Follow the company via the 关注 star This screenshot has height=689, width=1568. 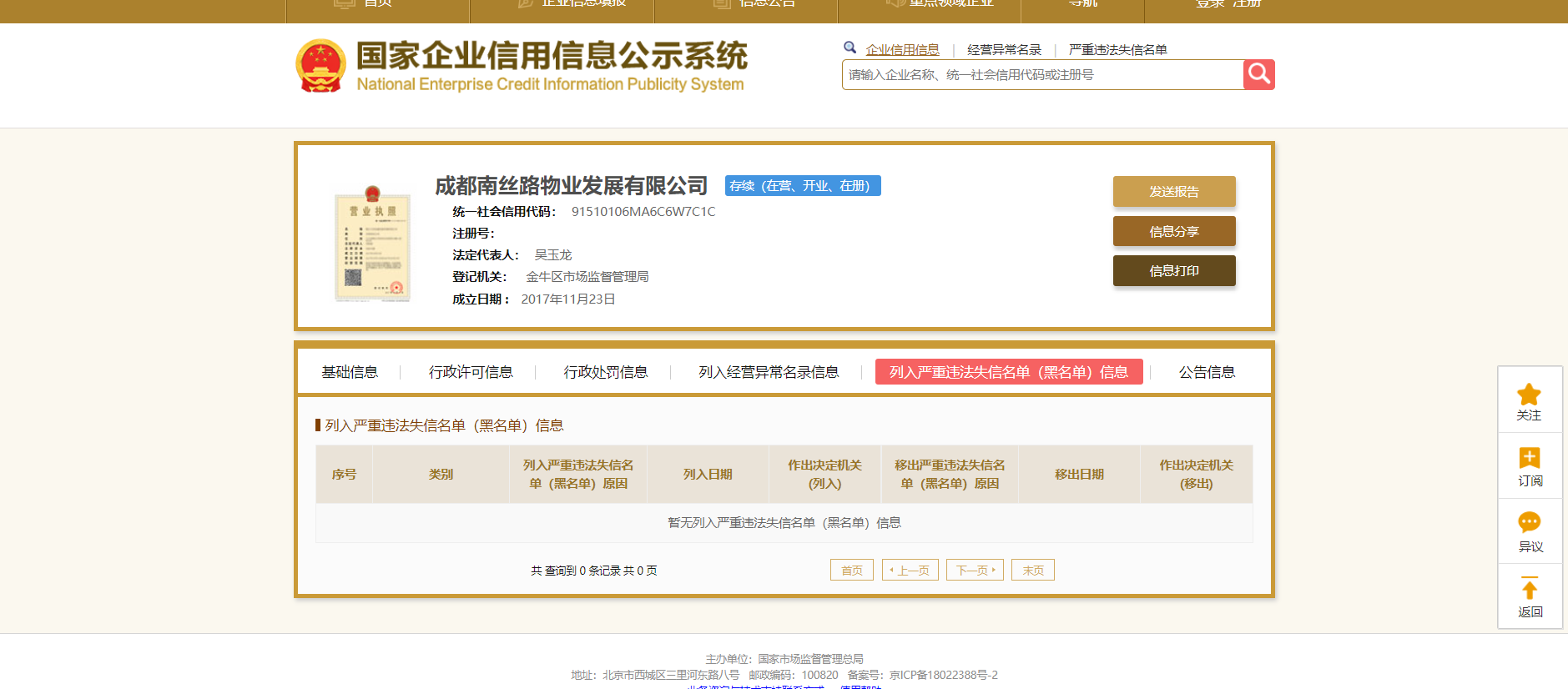point(1529,401)
